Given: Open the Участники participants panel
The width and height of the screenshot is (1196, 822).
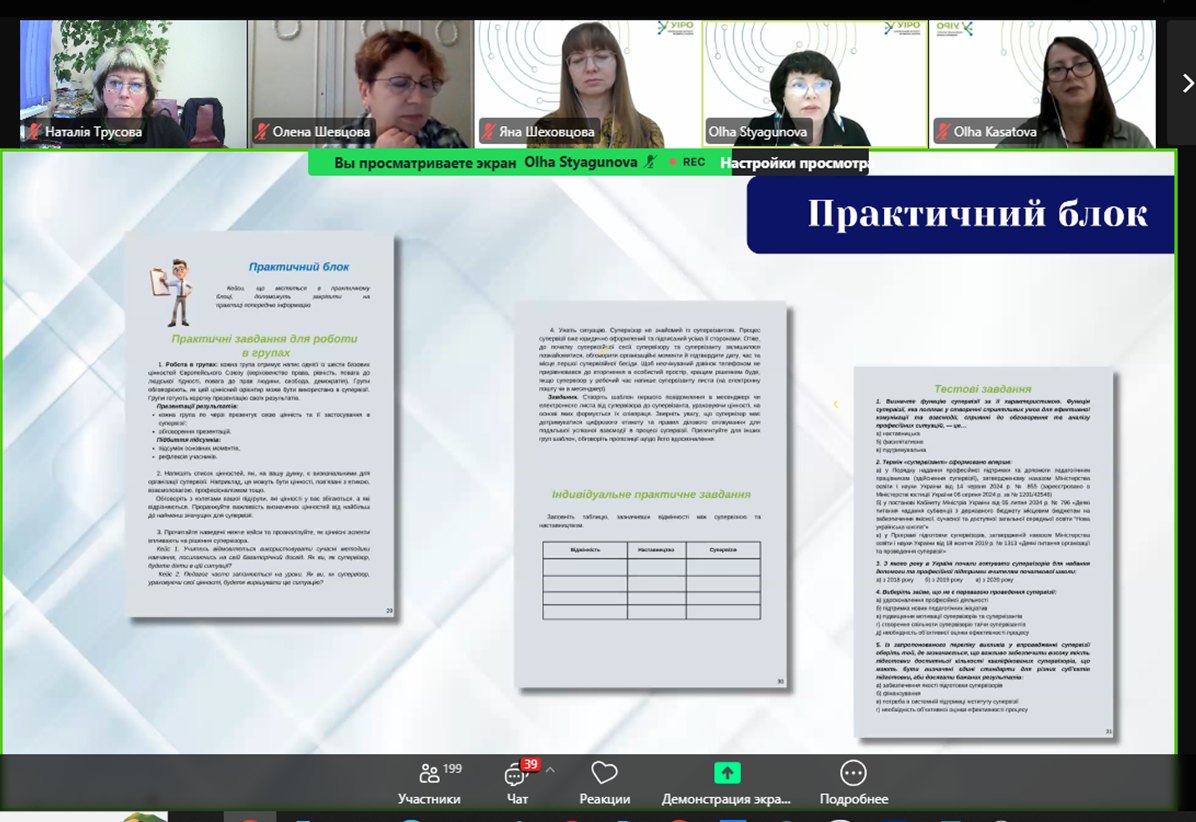Looking at the screenshot, I should (x=429, y=782).
